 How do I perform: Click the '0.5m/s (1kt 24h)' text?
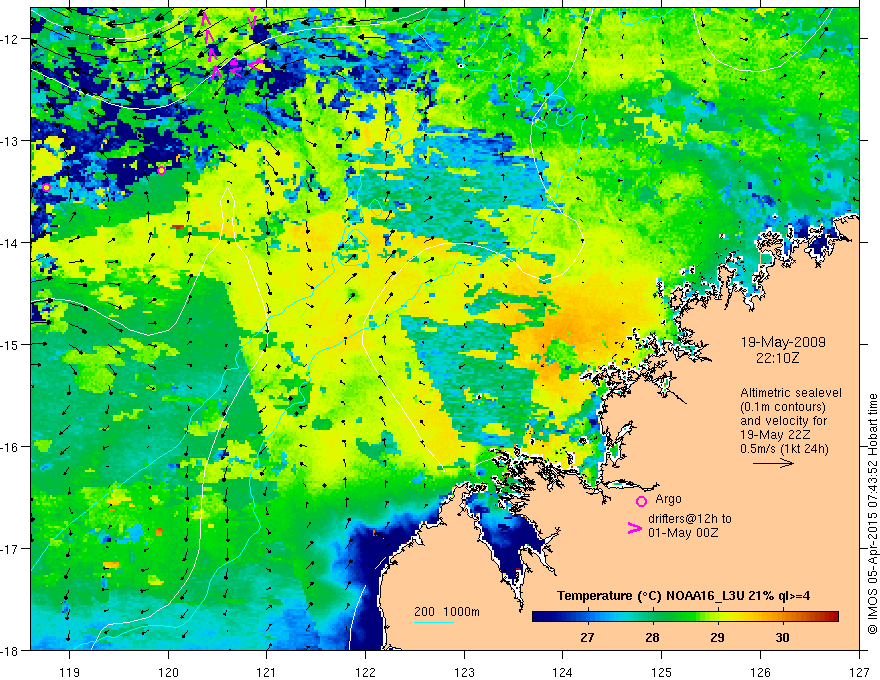[x=784, y=449]
